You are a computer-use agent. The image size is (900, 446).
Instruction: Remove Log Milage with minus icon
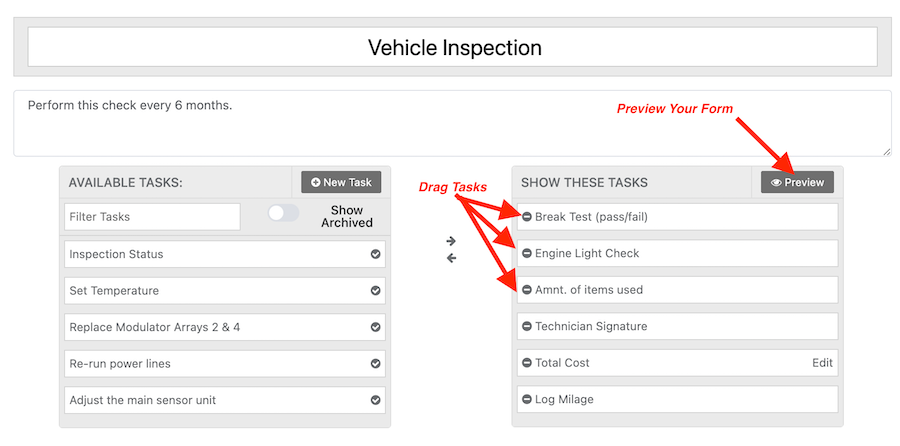(527, 400)
